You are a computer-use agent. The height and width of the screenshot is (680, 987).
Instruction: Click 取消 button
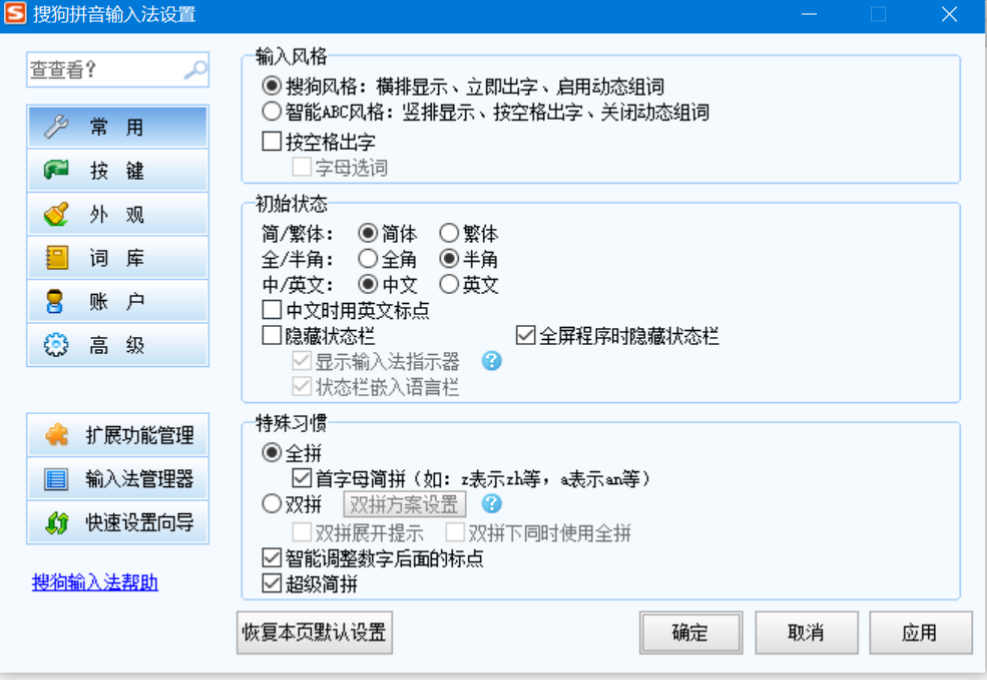tap(806, 633)
